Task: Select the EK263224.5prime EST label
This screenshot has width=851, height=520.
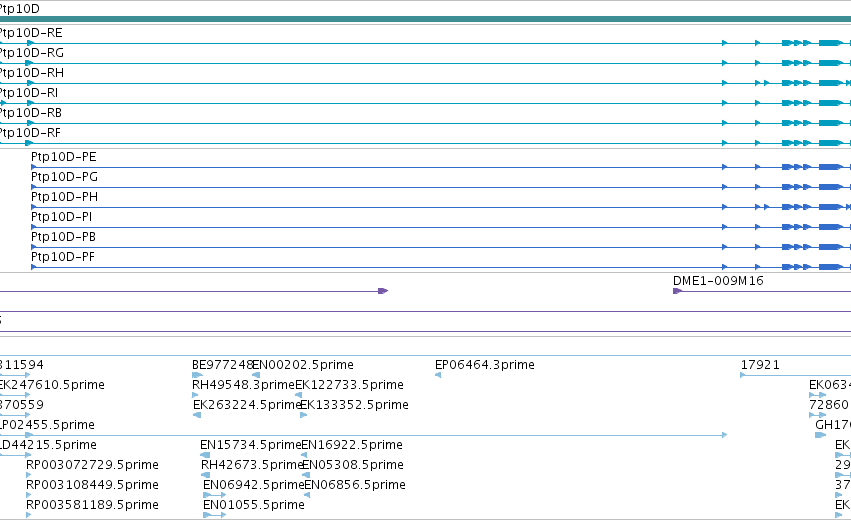Action: 247,405
